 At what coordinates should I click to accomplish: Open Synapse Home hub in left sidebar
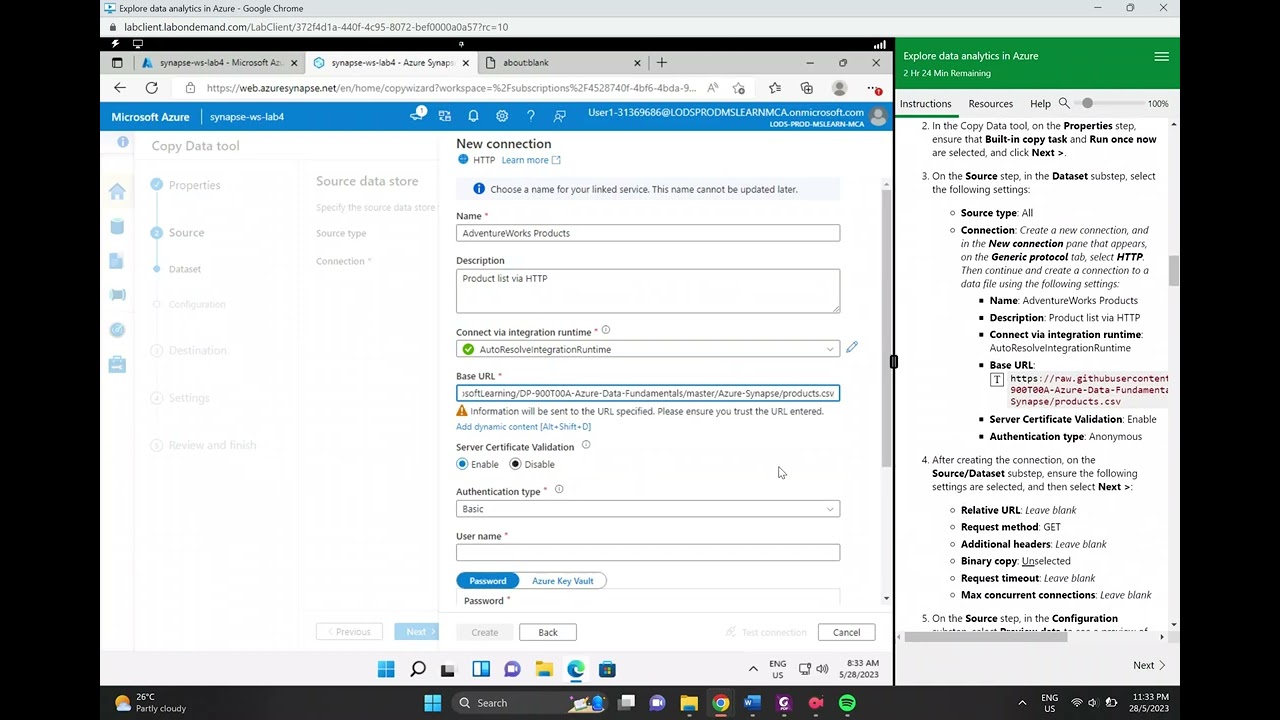pos(117,192)
